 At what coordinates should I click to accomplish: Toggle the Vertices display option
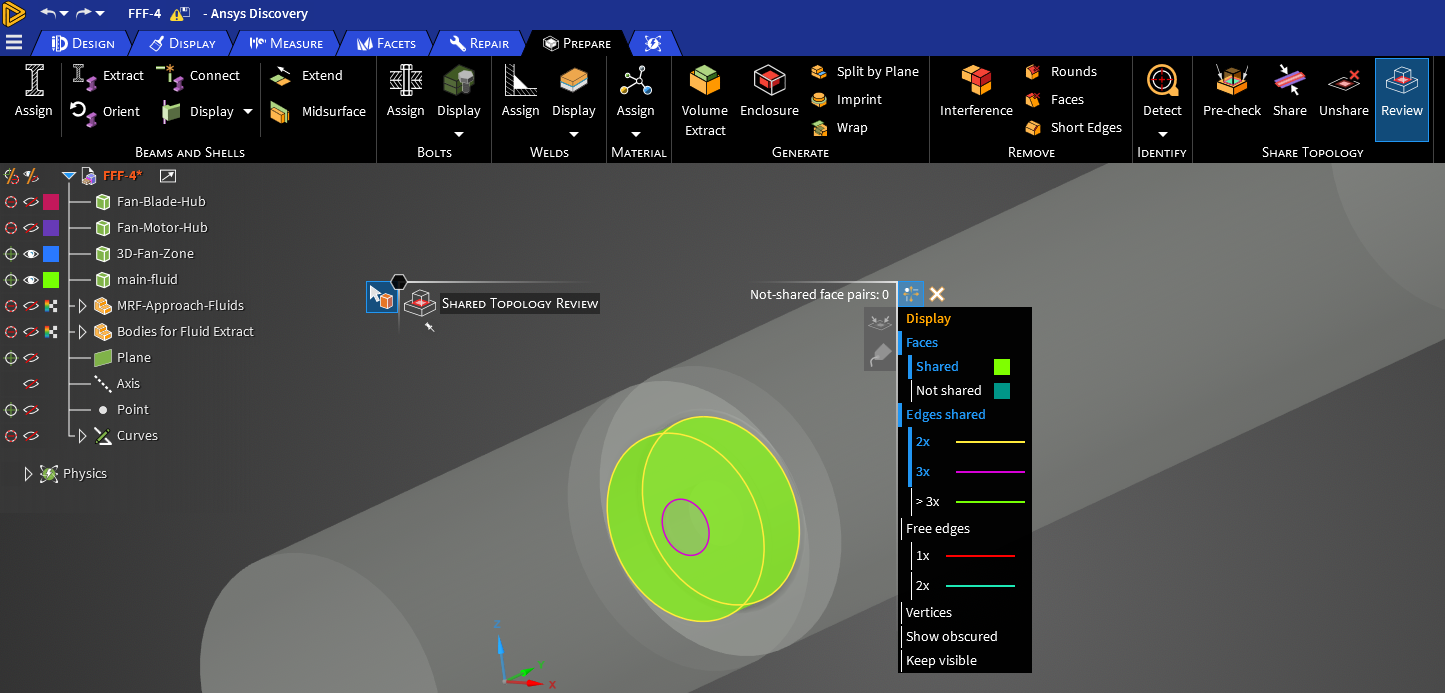pyautogui.click(x=928, y=613)
